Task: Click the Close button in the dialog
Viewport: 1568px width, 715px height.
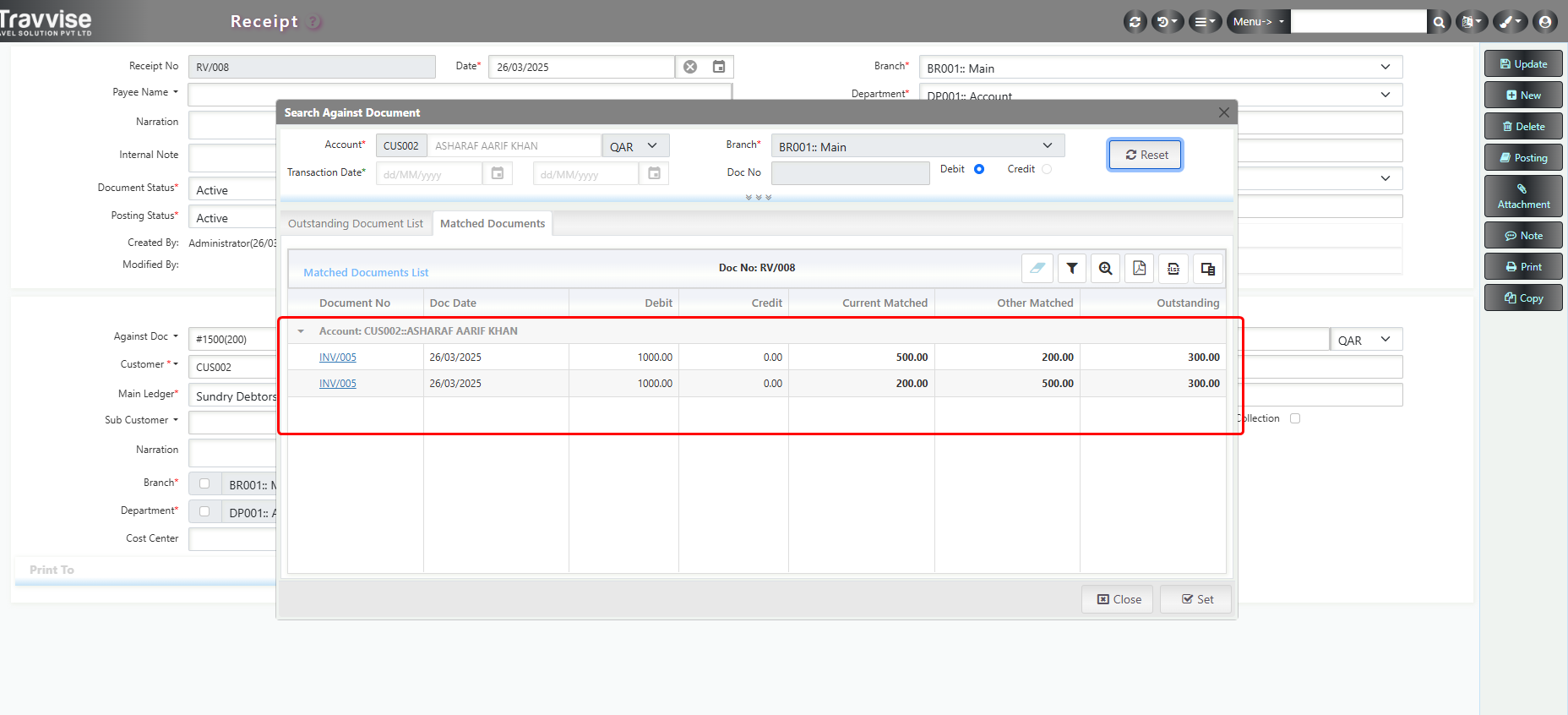Action: pyautogui.click(x=1118, y=599)
